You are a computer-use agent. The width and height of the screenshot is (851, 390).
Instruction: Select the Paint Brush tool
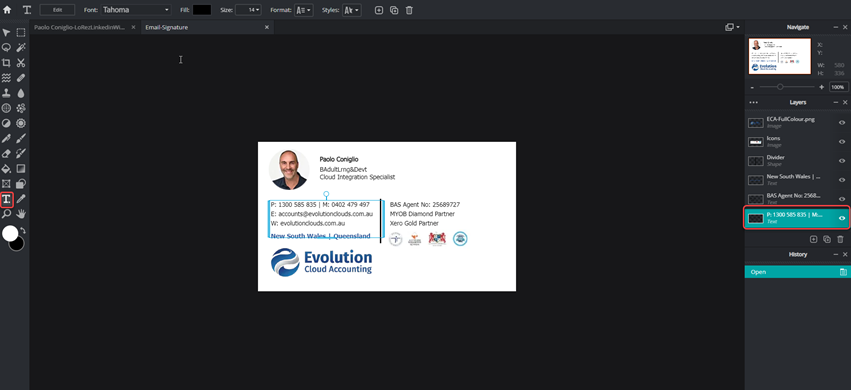pyautogui.click(x=21, y=138)
